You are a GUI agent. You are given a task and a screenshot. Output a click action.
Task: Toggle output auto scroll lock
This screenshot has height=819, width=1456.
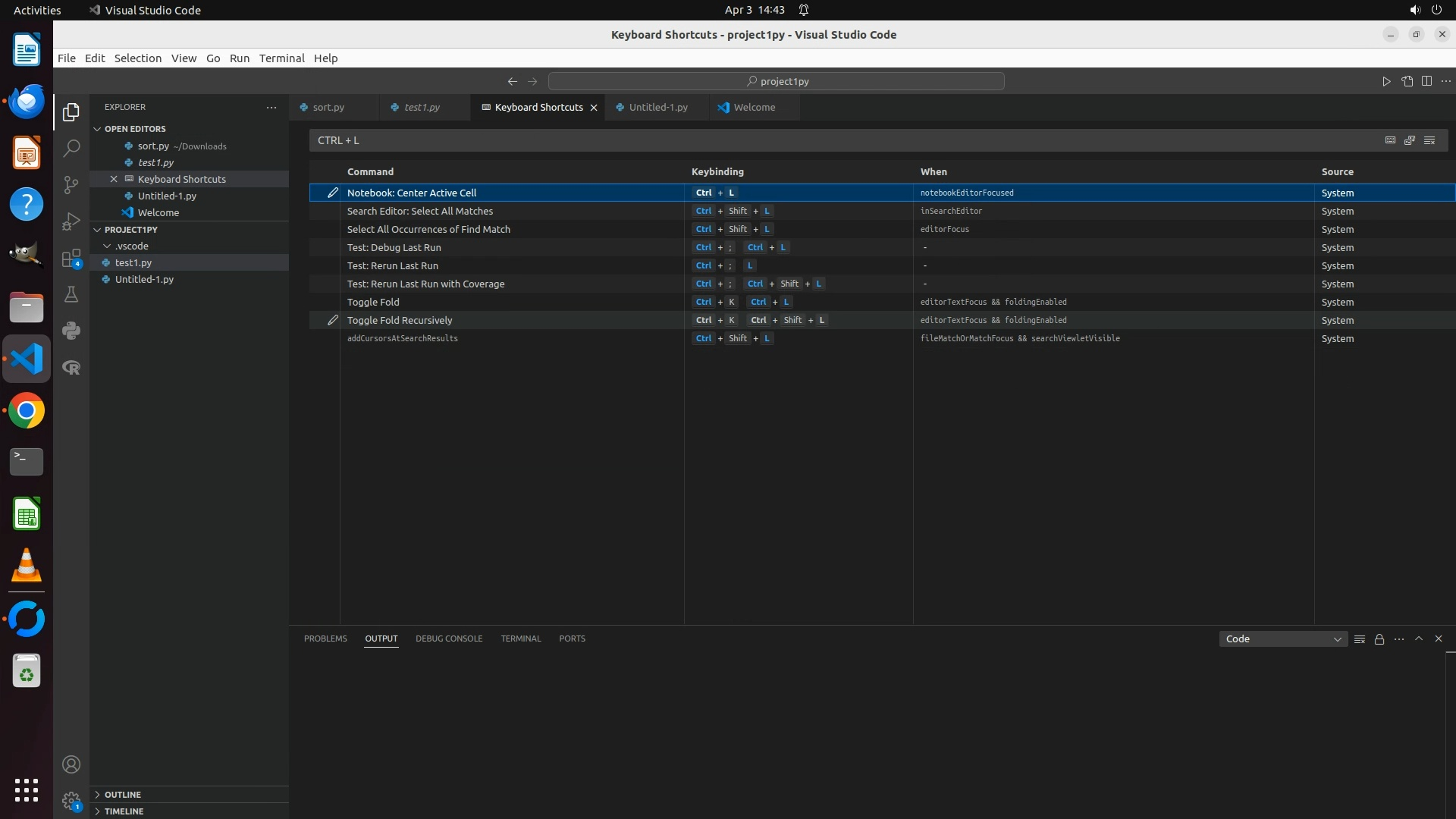point(1379,639)
